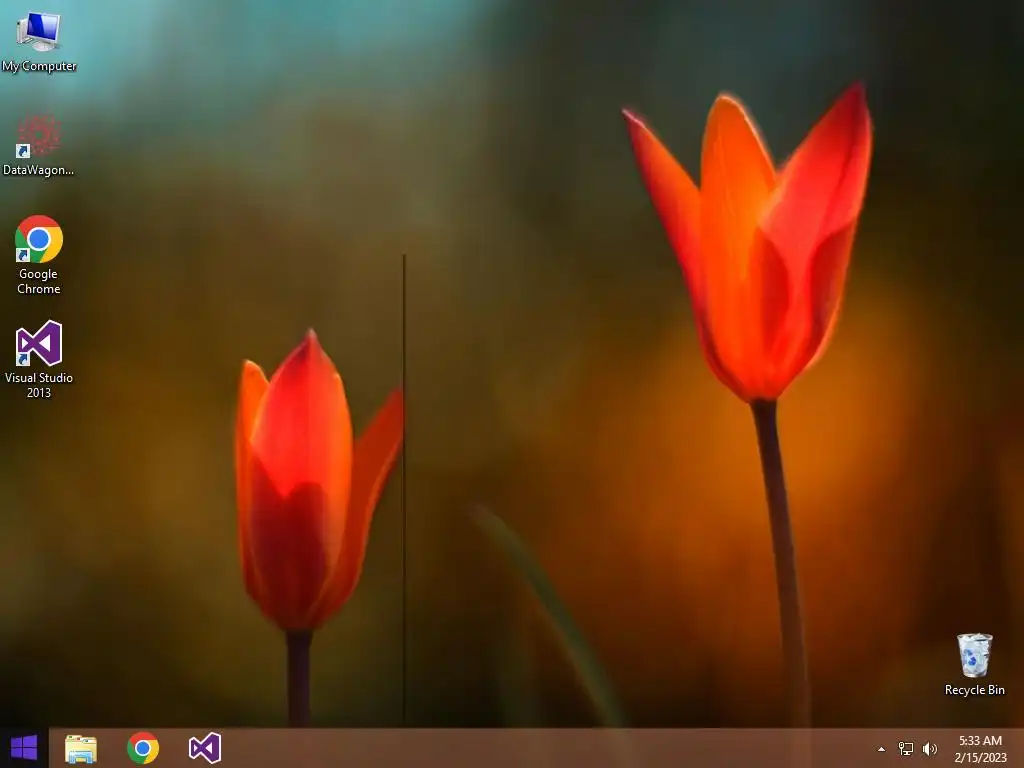Launch Chrome from the taskbar

143,748
